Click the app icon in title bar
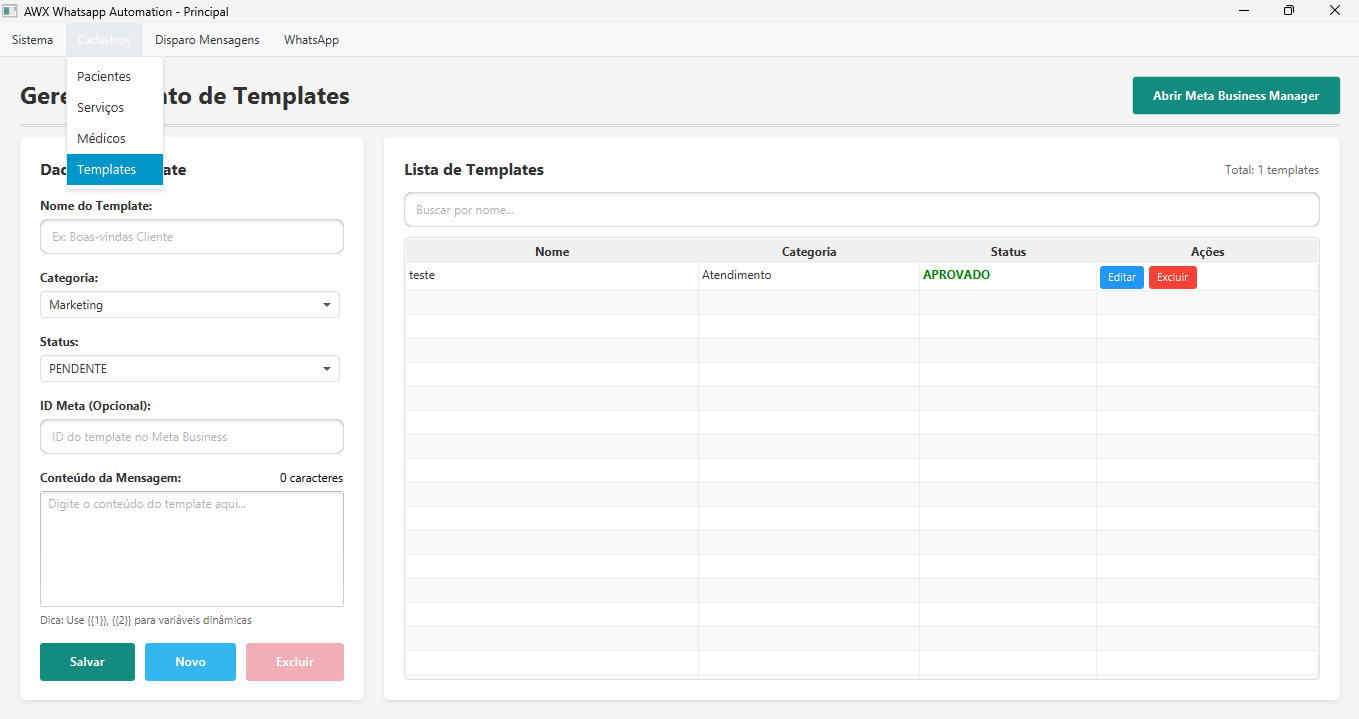 (x=11, y=11)
